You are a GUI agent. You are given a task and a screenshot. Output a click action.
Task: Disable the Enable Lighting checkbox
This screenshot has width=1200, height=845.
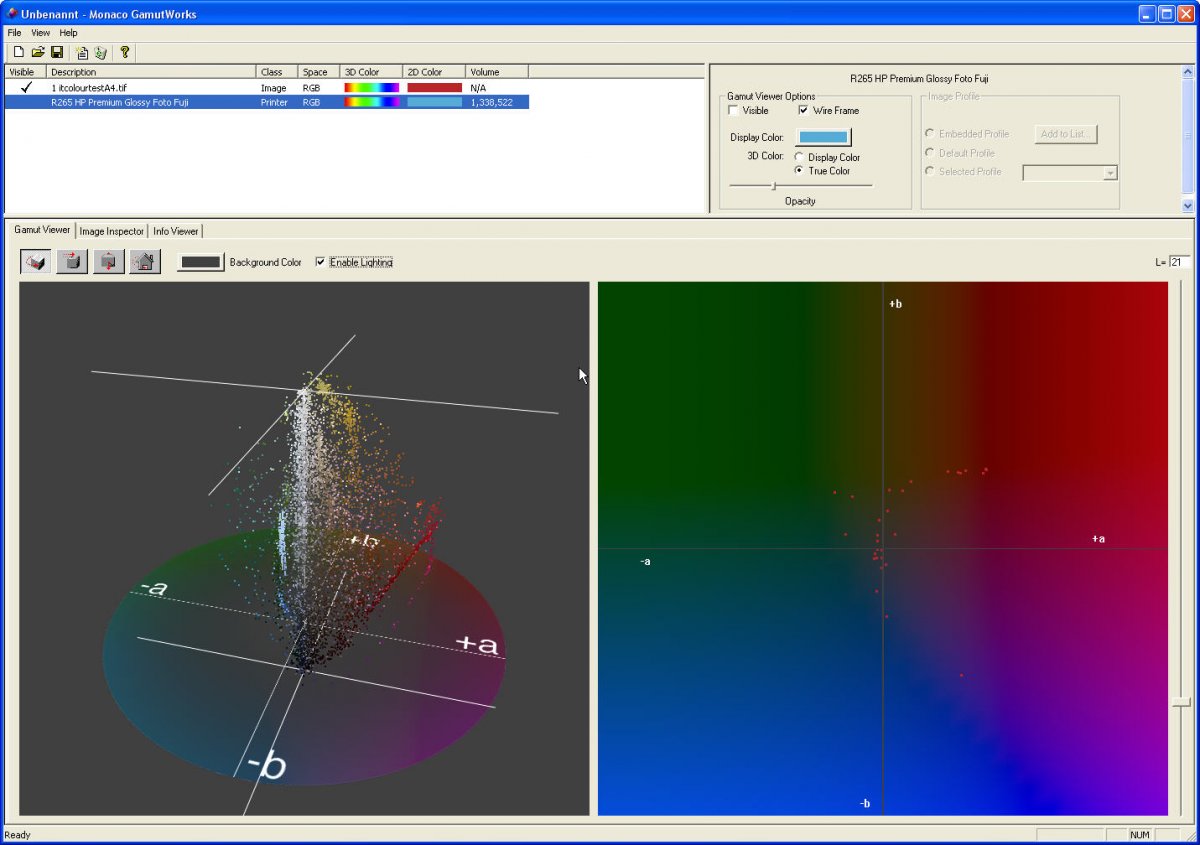pos(320,262)
